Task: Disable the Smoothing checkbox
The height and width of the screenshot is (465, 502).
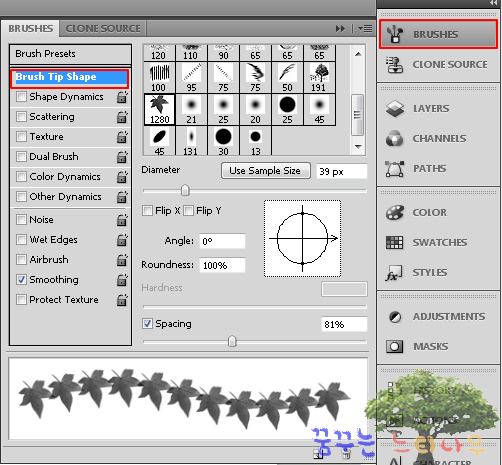Action: [x=21, y=280]
